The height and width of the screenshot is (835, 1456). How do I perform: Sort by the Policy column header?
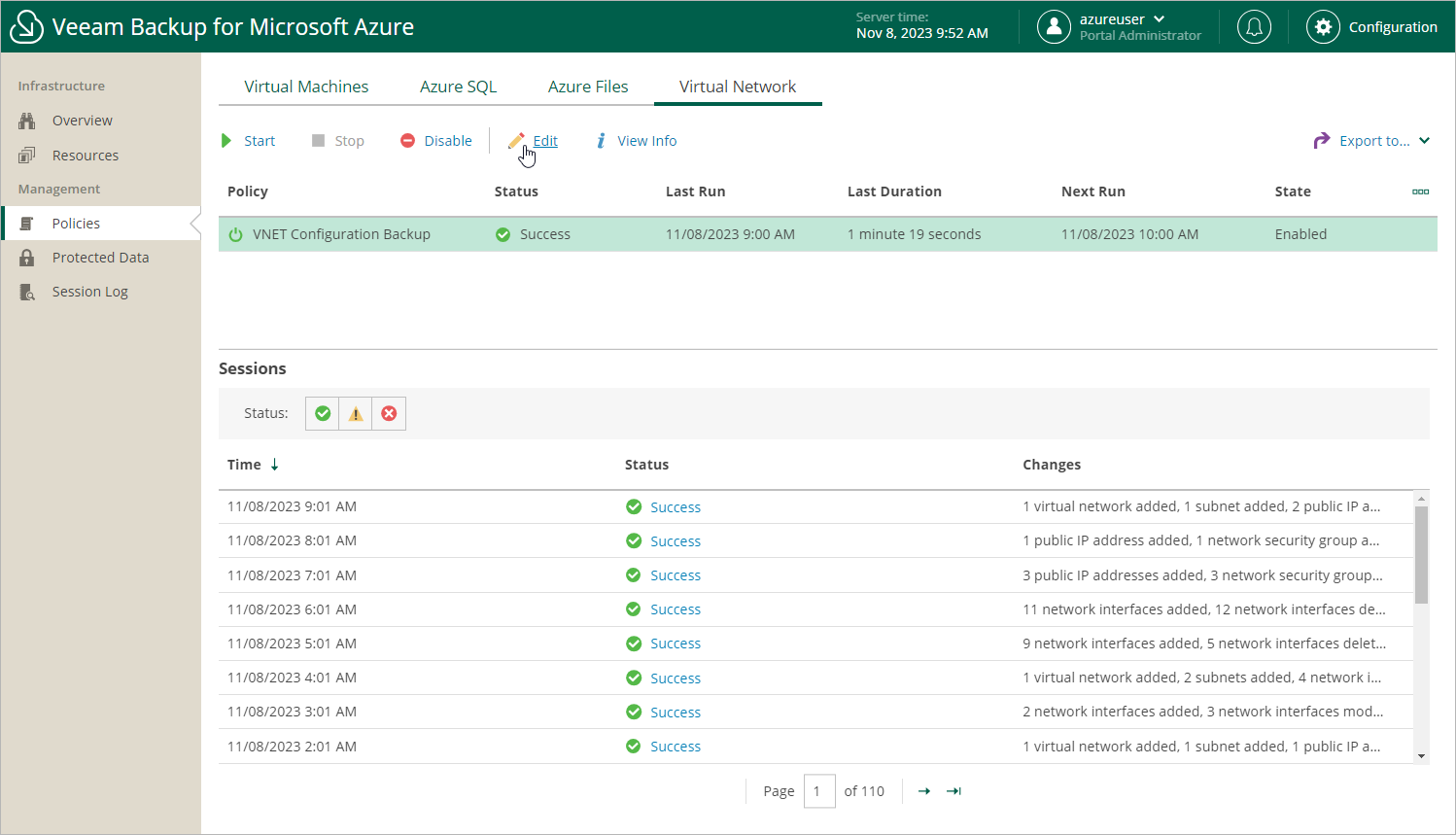[248, 191]
